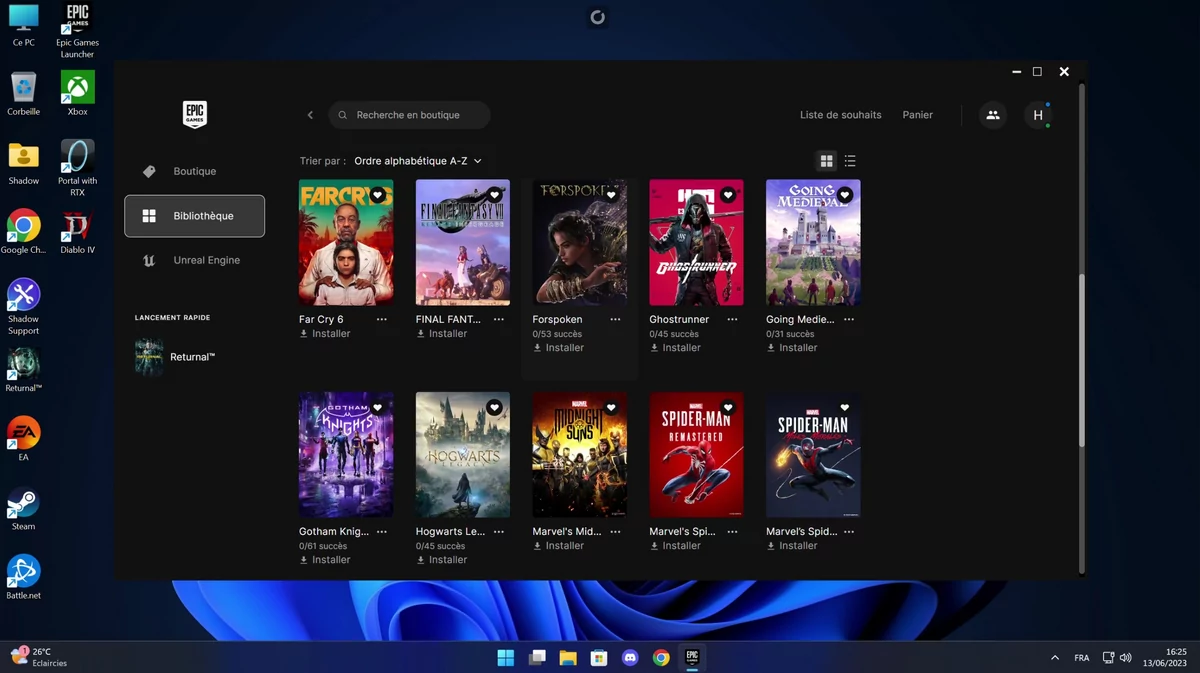This screenshot has width=1200, height=673.
Task: Open File Explorer from the taskbar
Action: click(x=568, y=657)
